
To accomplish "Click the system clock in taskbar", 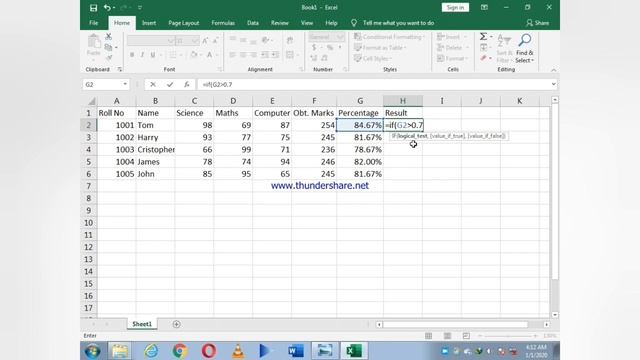I will 536,351.
